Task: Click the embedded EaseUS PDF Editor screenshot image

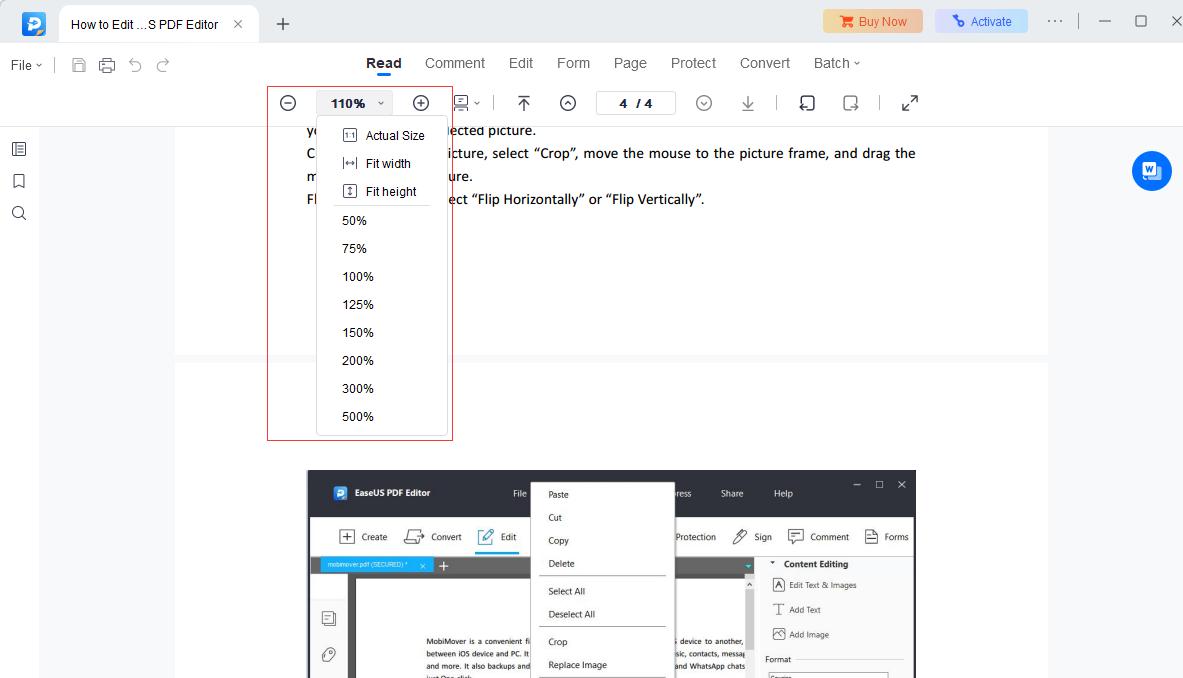Action: tap(611, 574)
